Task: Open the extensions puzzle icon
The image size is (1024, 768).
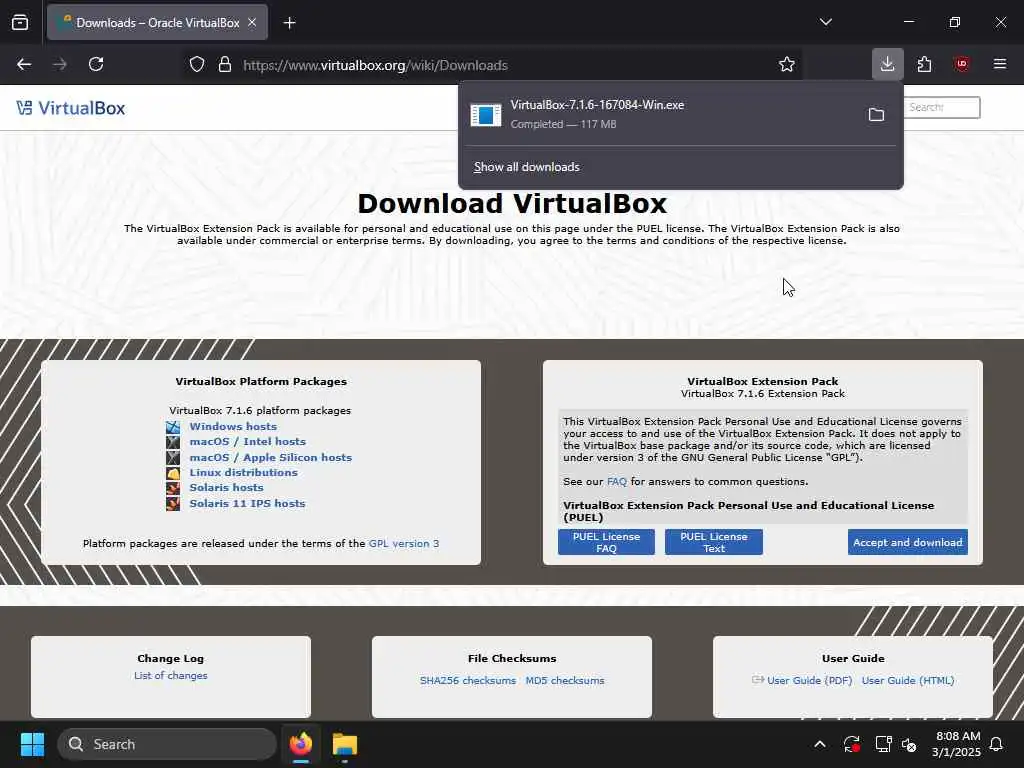Action: [x=924, y=64]
